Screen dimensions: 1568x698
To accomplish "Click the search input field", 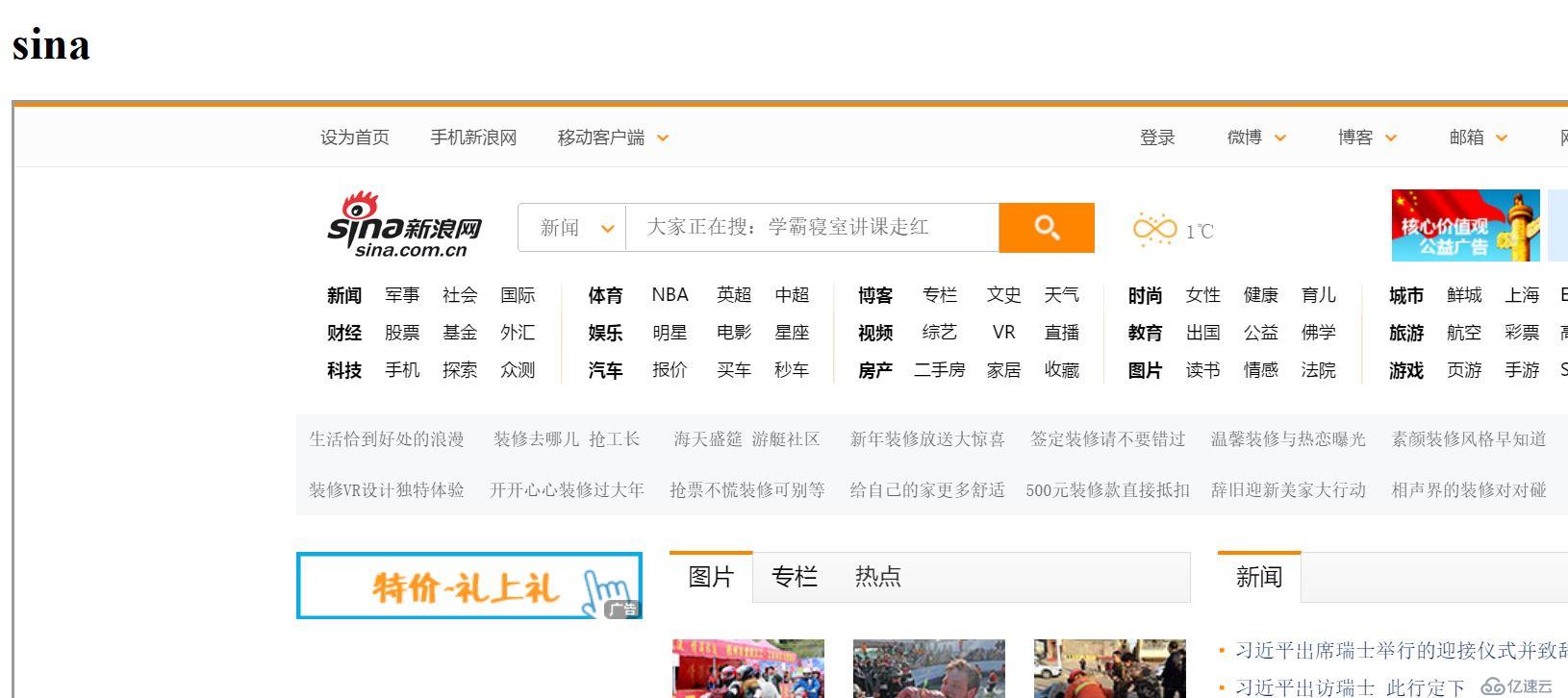I will (x=813, y=228).
